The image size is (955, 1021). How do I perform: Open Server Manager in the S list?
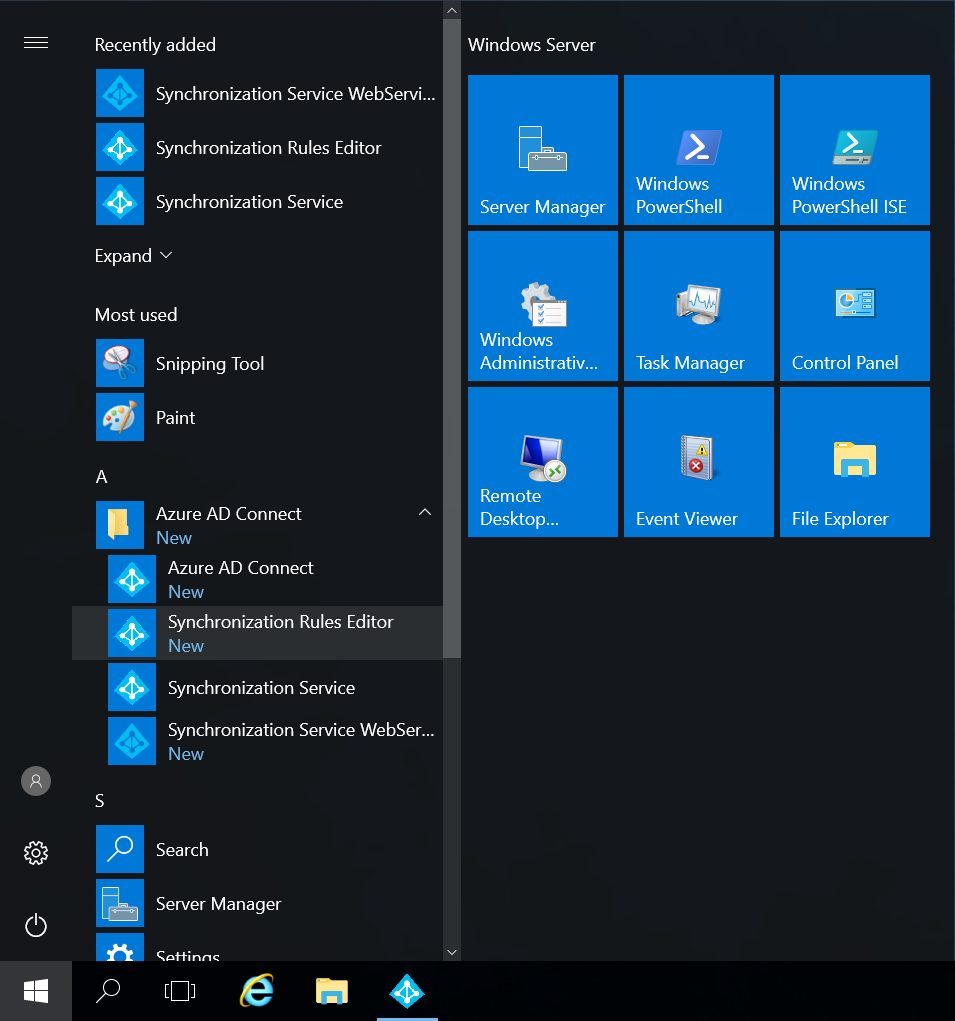coord(257,903)
